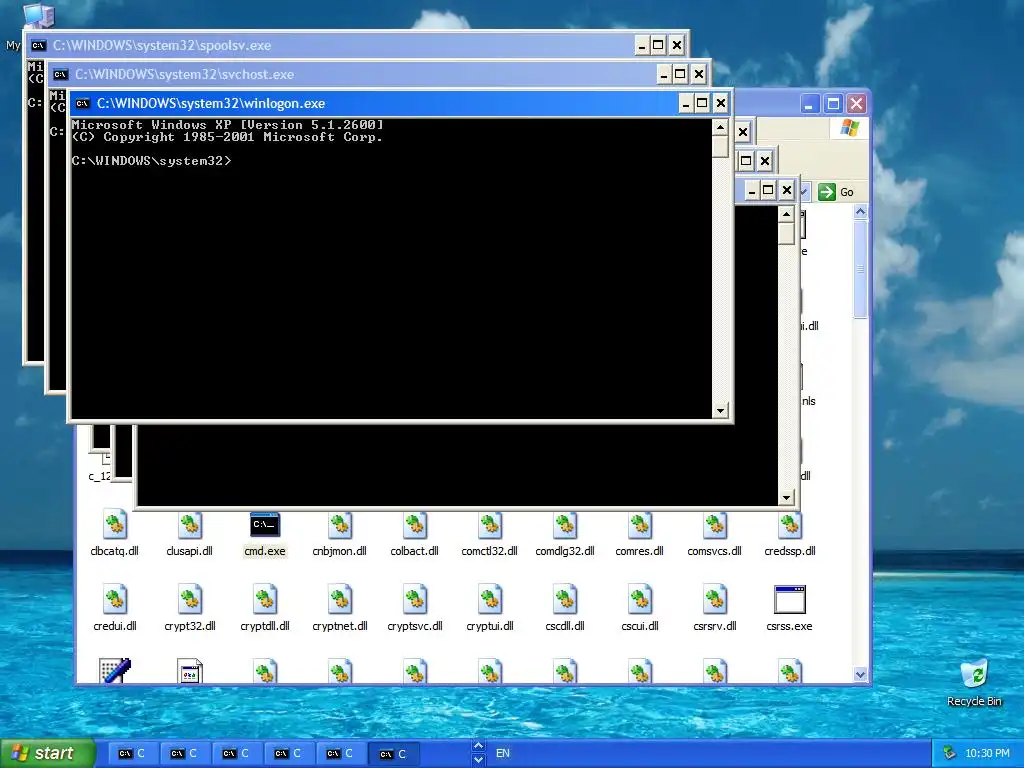Click Explorer window scrollbar down arrow
The height and width of the screenshot is (768, 1024).
click(860, 675)
